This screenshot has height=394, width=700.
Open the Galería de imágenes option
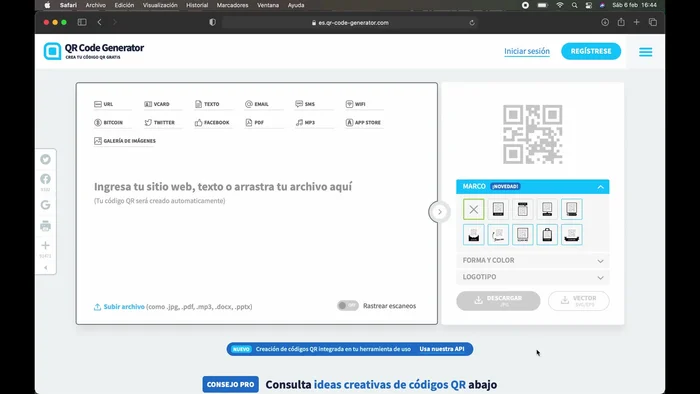(125, 141)
